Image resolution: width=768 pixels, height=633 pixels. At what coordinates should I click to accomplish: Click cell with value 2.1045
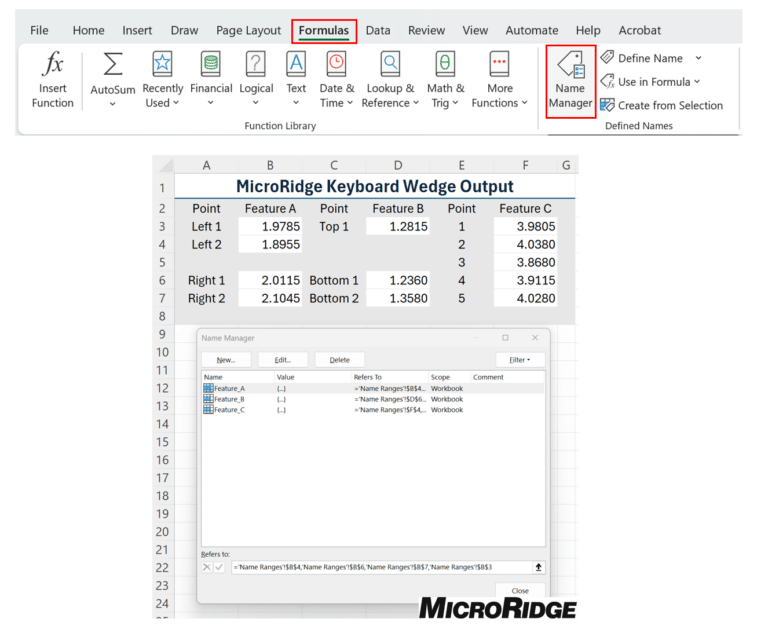[270, 298]
